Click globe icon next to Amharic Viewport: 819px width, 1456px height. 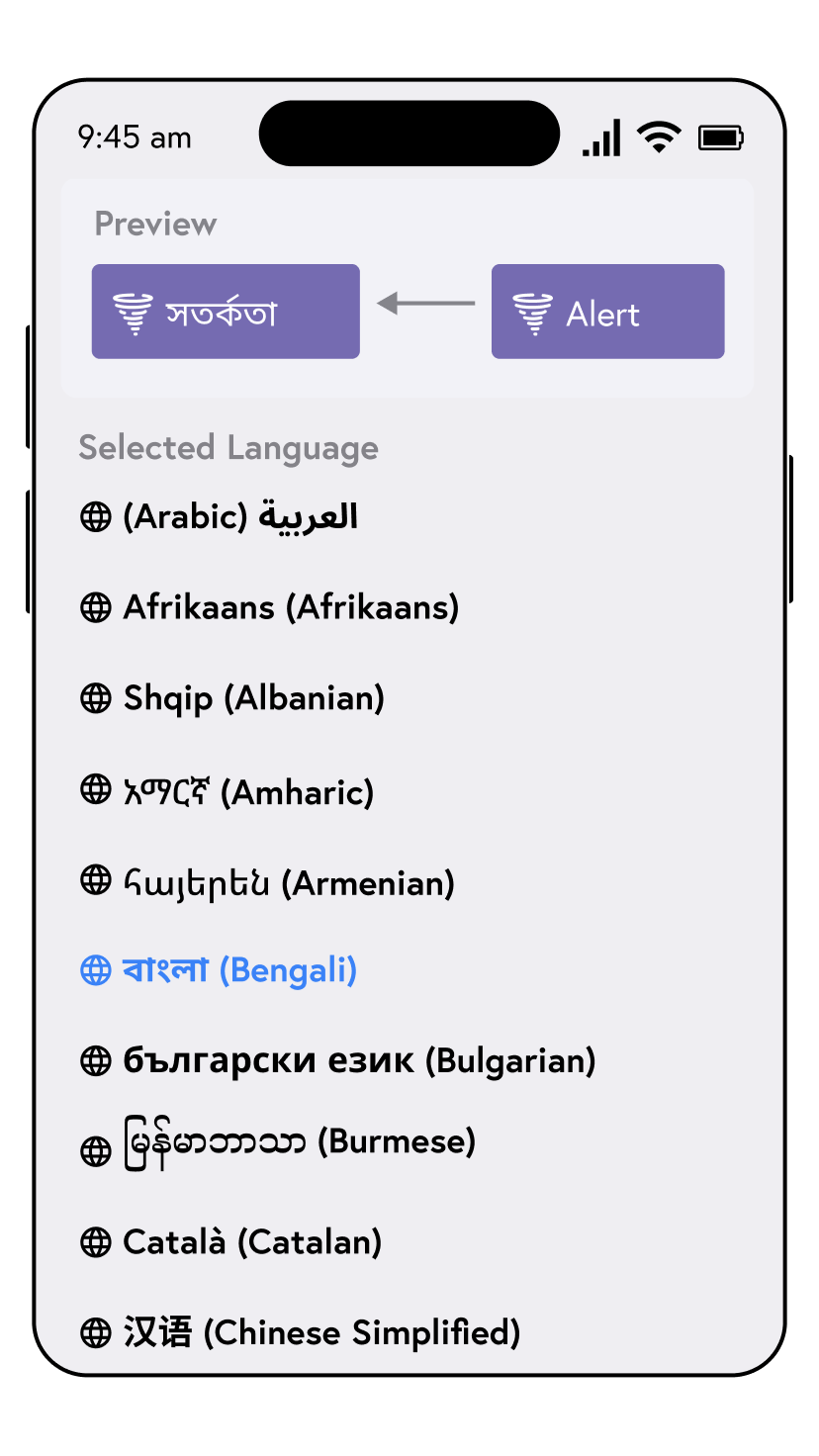[x=95, y=789]
